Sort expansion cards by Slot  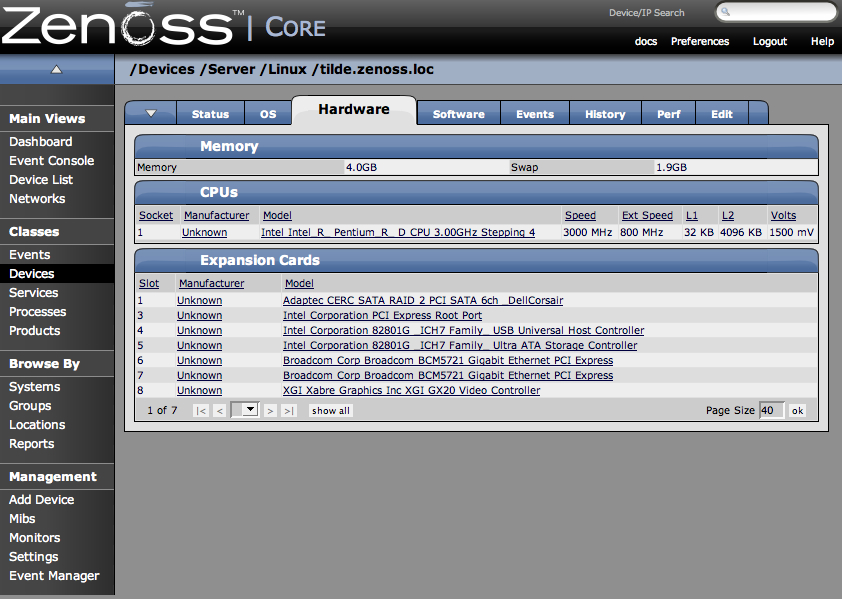tap(149, 283)
